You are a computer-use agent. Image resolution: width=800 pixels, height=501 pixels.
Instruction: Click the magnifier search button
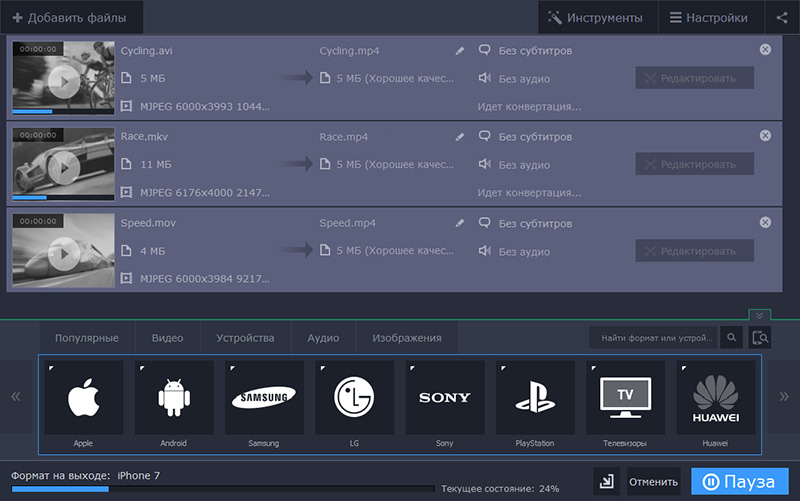click(x=732, y=338)
